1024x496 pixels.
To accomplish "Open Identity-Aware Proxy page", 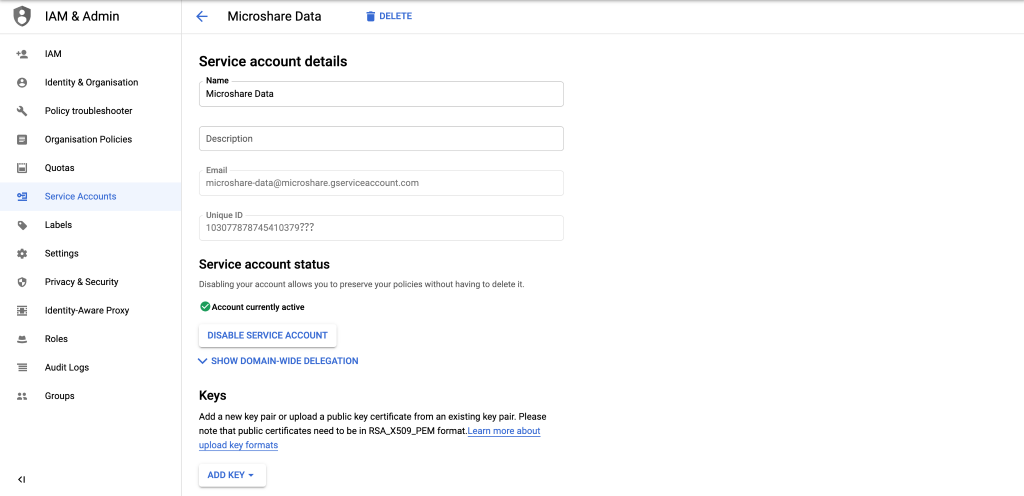I will 87,311.
